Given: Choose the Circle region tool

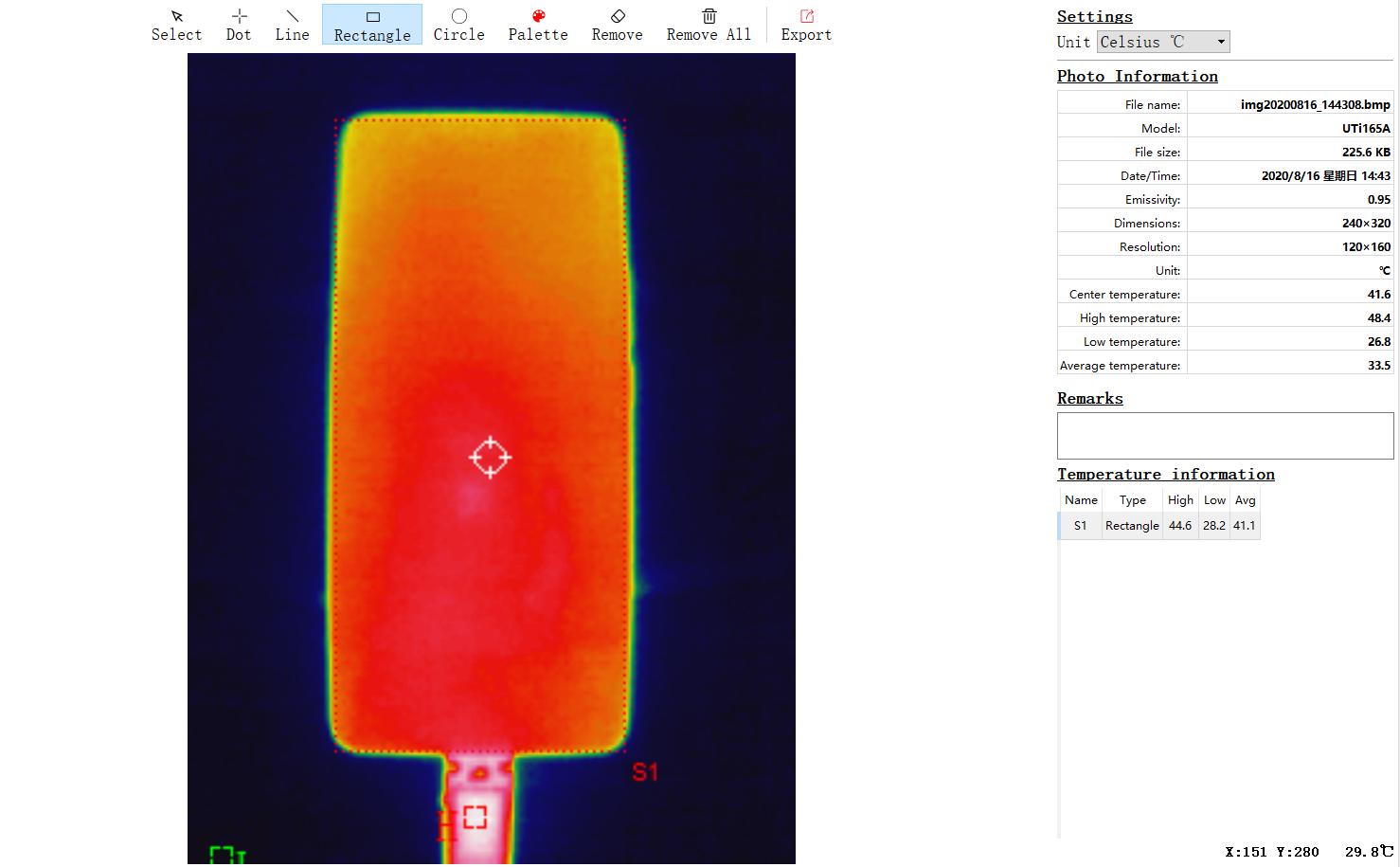Looking at the screenshot, I should pyautogui.click(x=458, y=25).
